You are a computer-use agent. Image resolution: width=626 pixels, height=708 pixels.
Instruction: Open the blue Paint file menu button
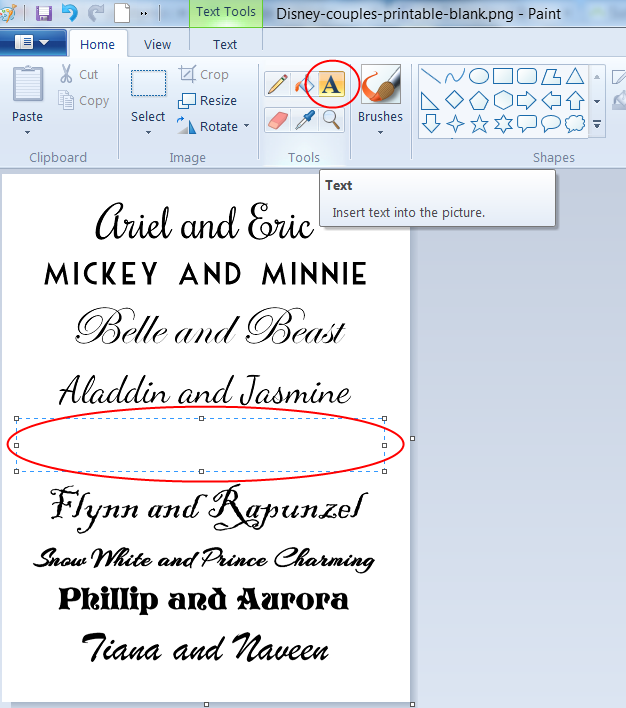(x=33, y=43)
